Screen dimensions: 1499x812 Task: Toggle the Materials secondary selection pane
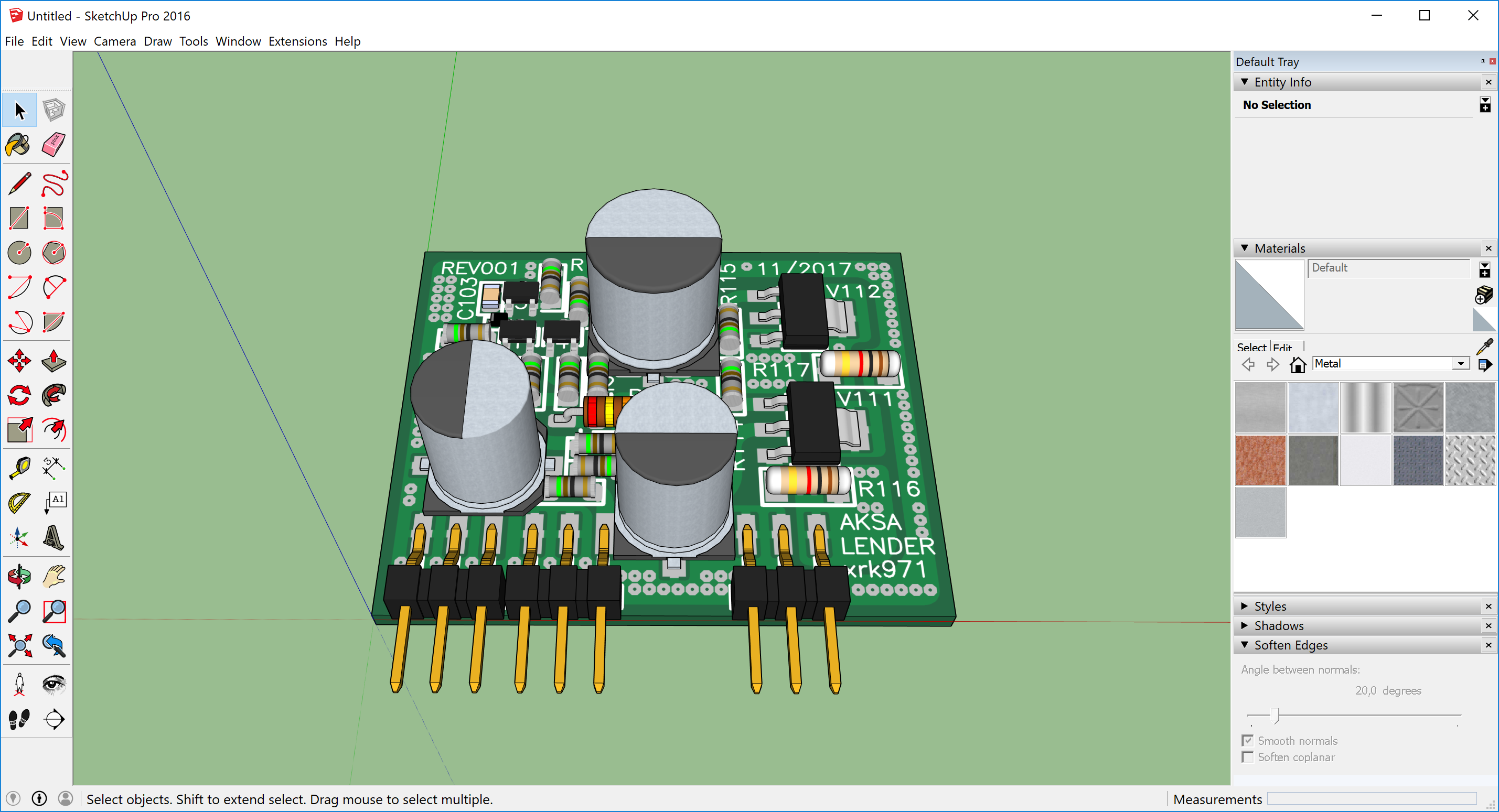coord(1484,269)
